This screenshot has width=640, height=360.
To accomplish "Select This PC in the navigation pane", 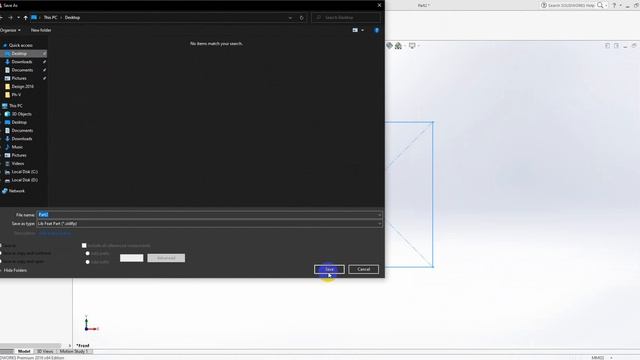I will [16, 106].
